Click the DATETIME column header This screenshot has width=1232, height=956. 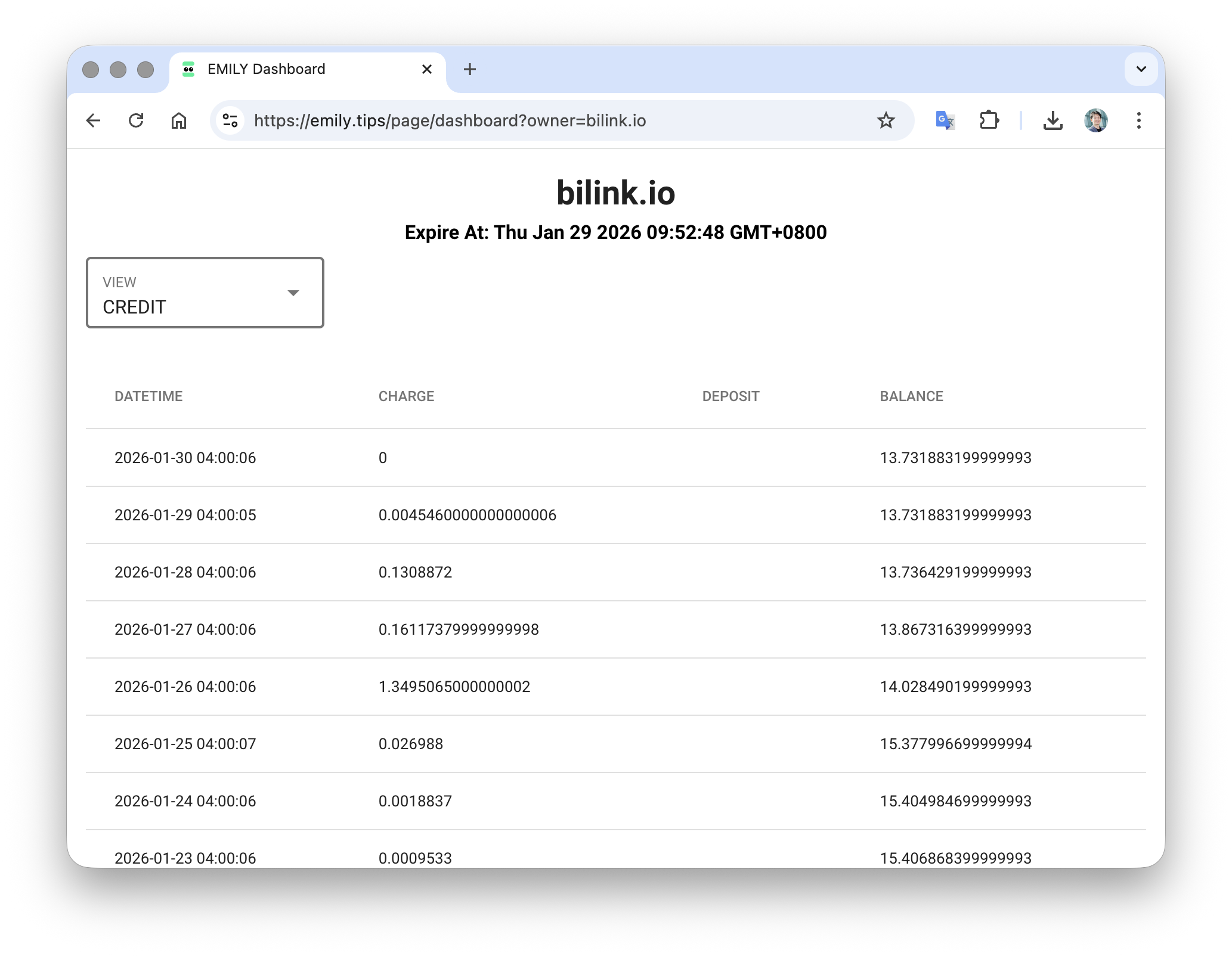[x=148, y=396]
